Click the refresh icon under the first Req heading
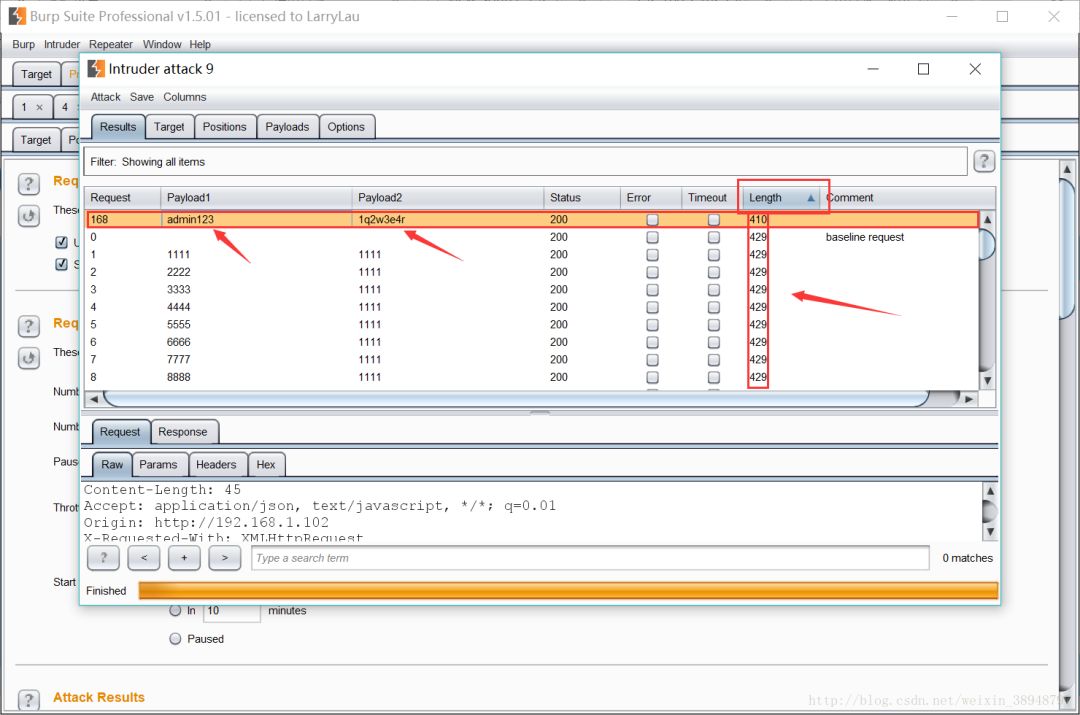1080x715 pixels. (28, 216)
